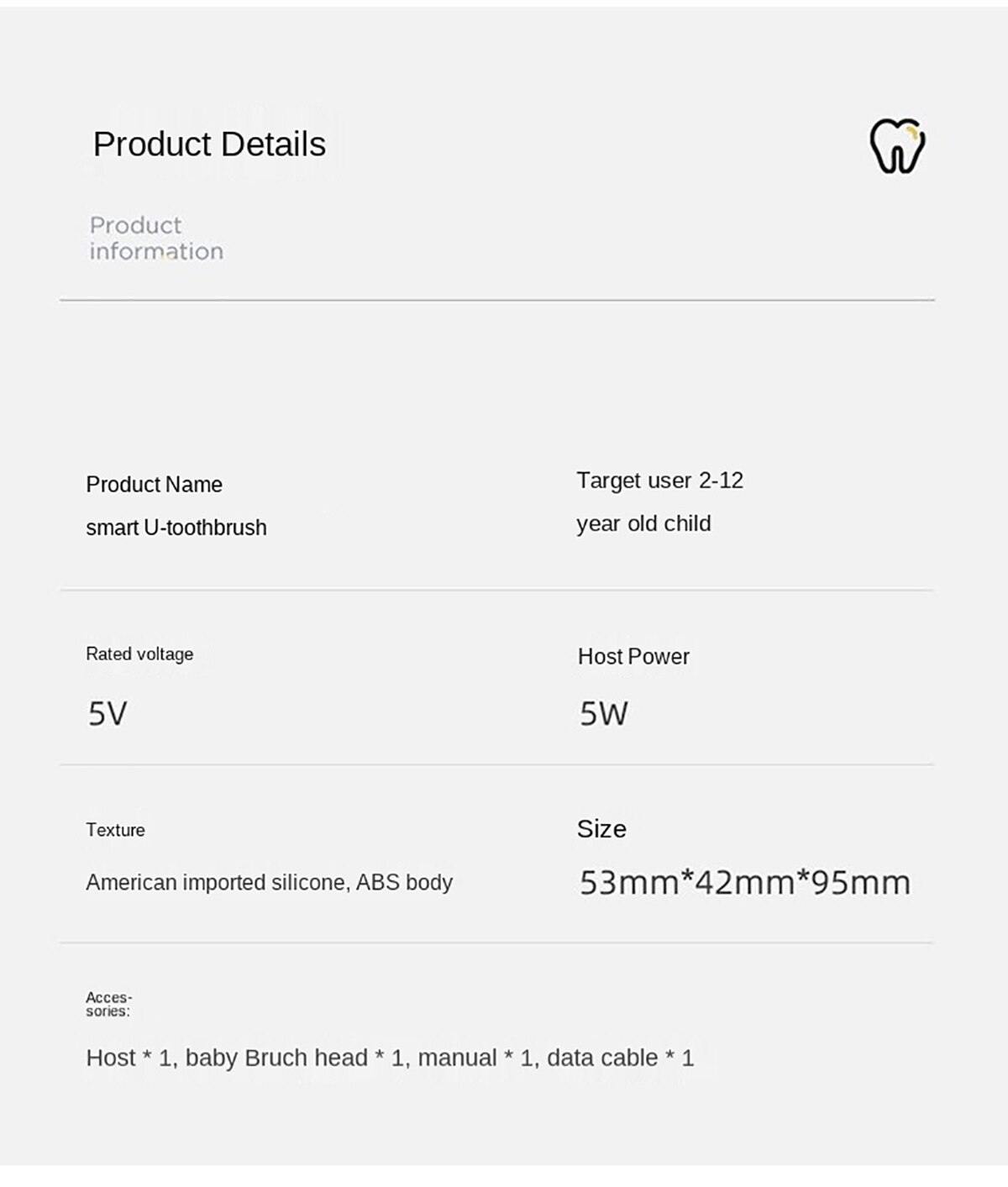Click the Rated voltage label
This screenshot has width=1008, height=1187.
139,654
